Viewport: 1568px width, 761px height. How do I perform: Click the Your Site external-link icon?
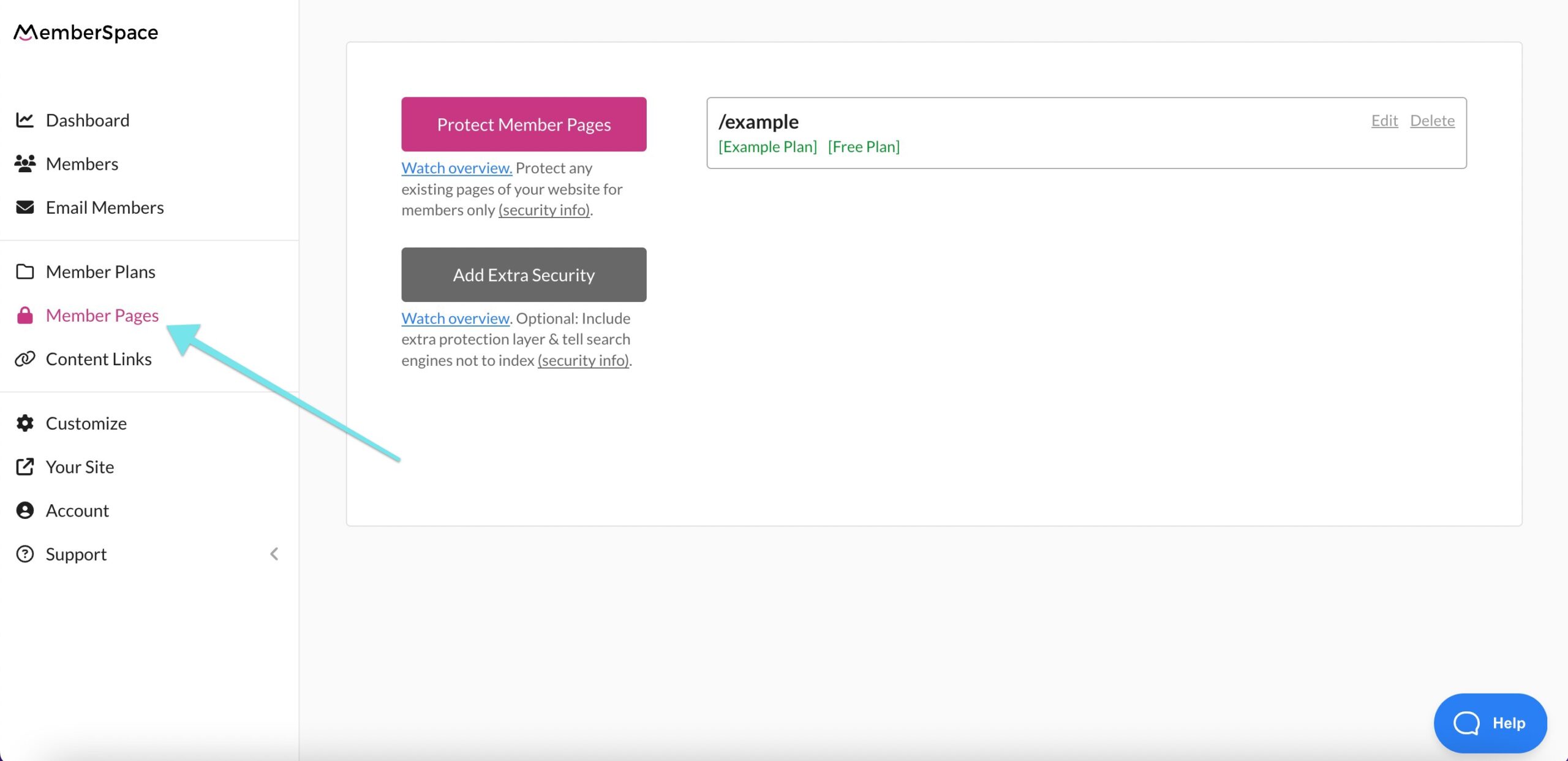(24, 467)
